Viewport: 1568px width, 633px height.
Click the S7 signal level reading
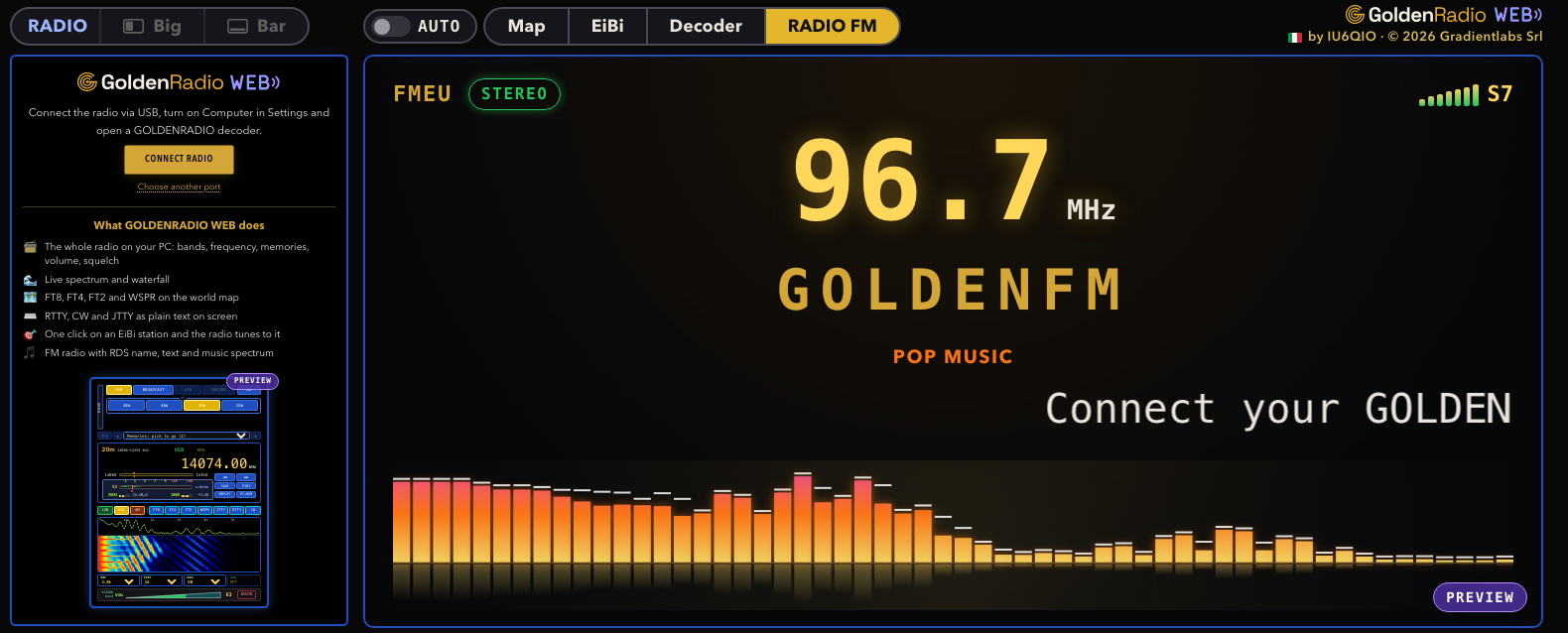click(x=1500, y=94)
